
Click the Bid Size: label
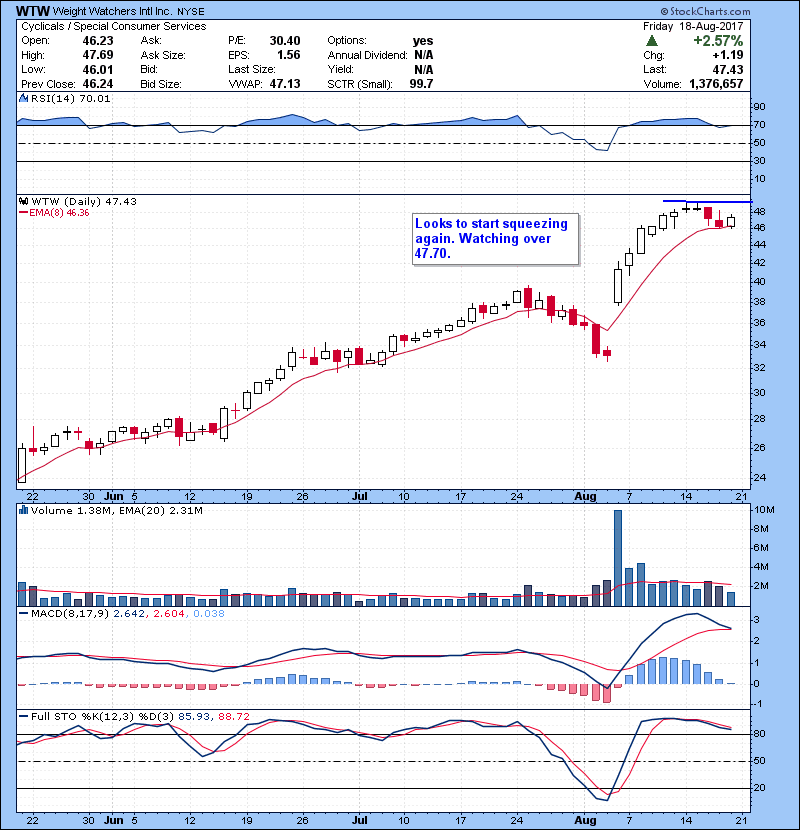point(161,84)
